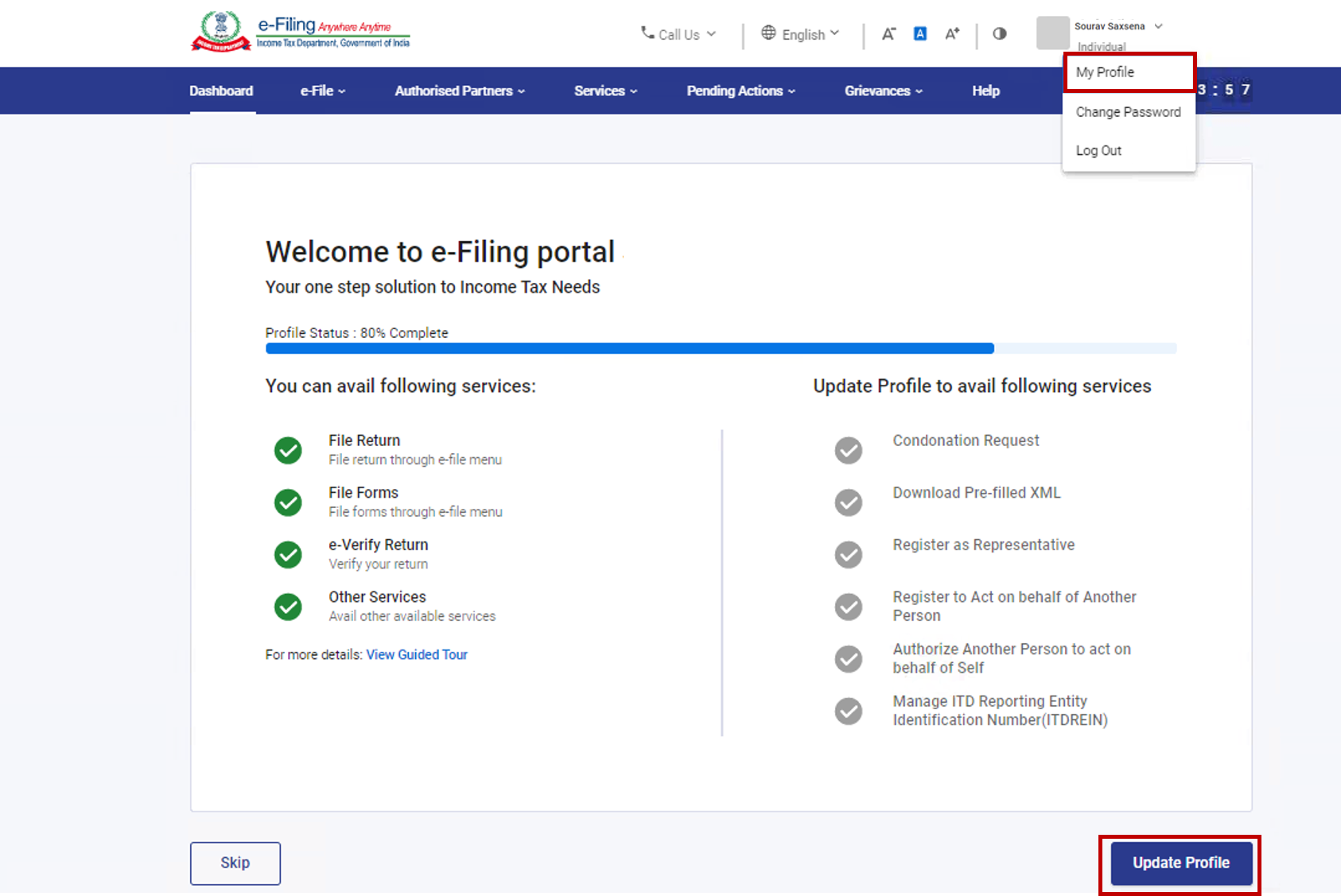Open the View Guided Tour link
The width and height of the screenshot is (1341, 896).
[417, 654]
